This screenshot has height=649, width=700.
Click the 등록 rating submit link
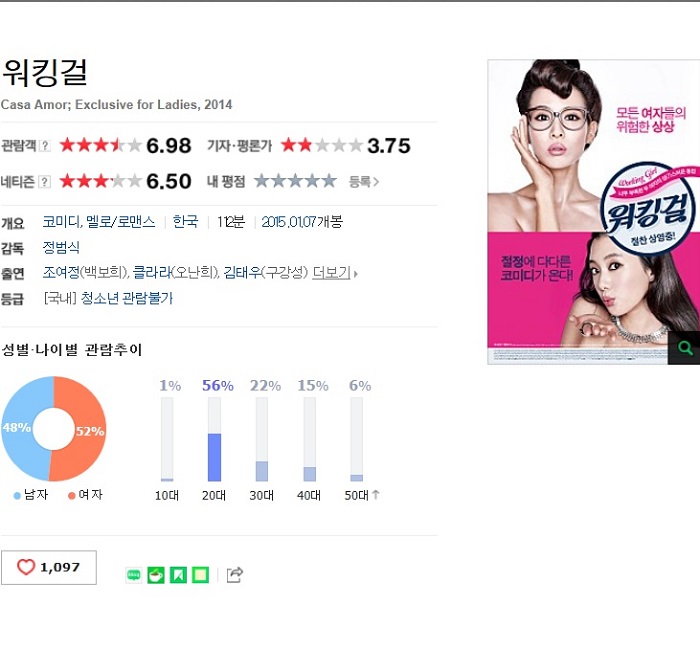coord(364,182)
